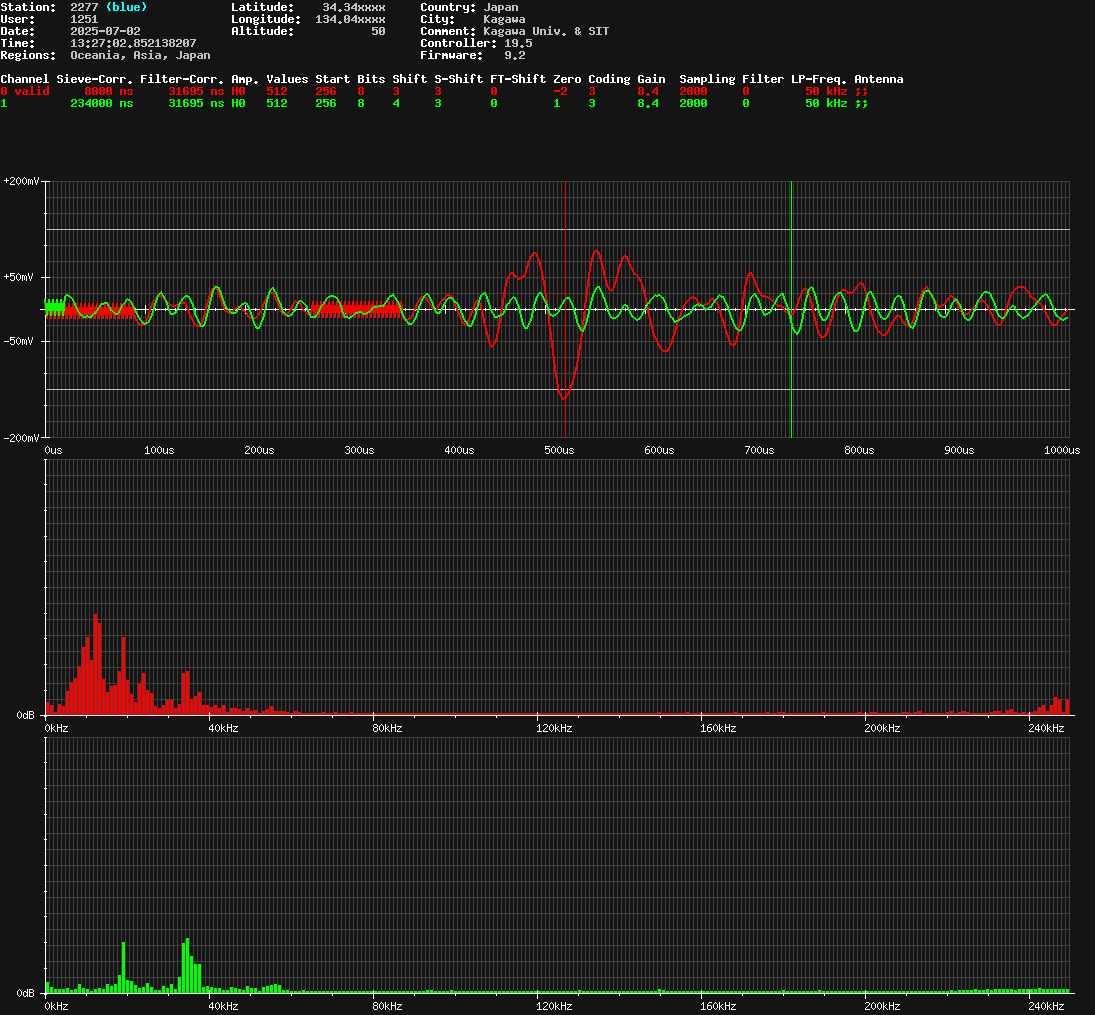Click the "100us" time axis label
Image resolution: width=1095 pixels, height=1015 pixels.
tap(159, 451)
